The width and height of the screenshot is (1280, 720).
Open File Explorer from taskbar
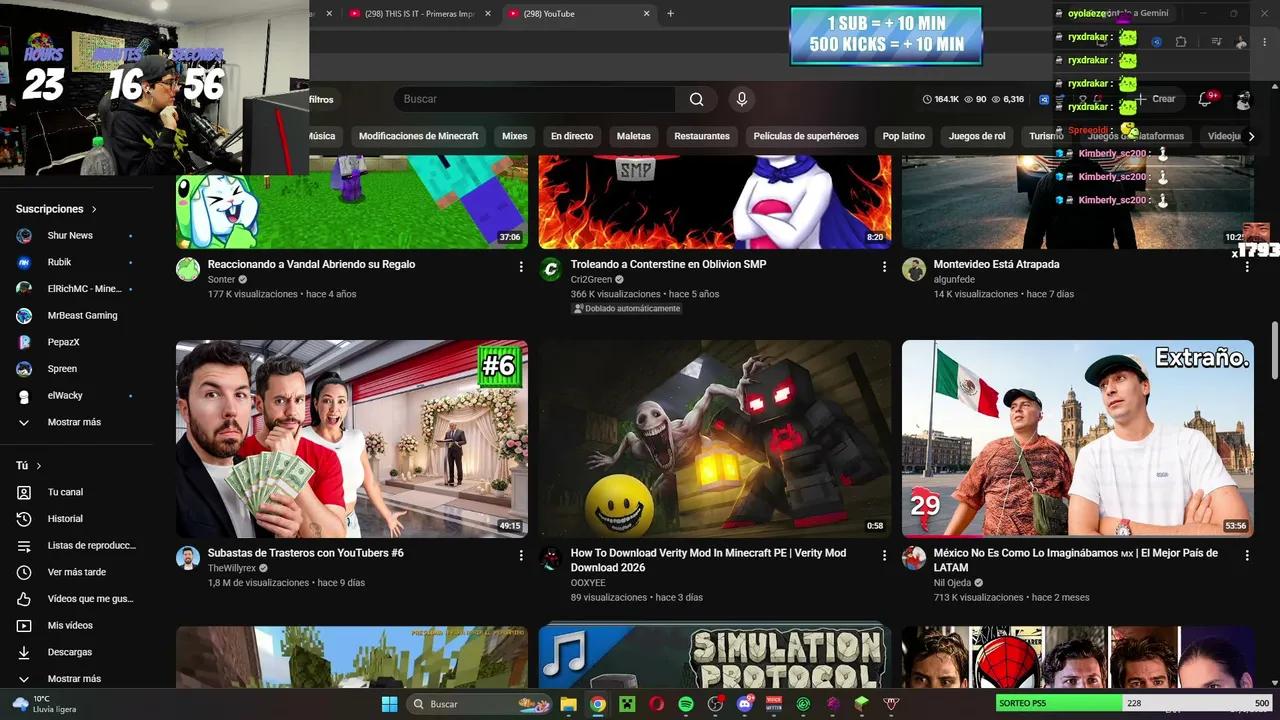pos(568,704)
